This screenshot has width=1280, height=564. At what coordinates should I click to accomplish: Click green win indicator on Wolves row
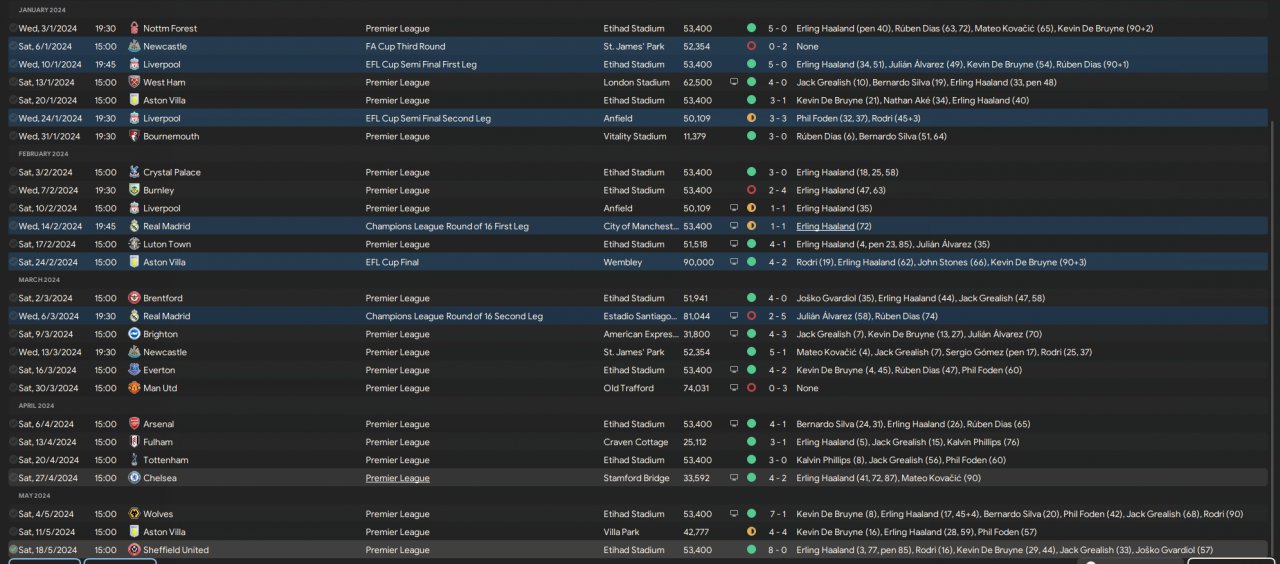[751, 514]
